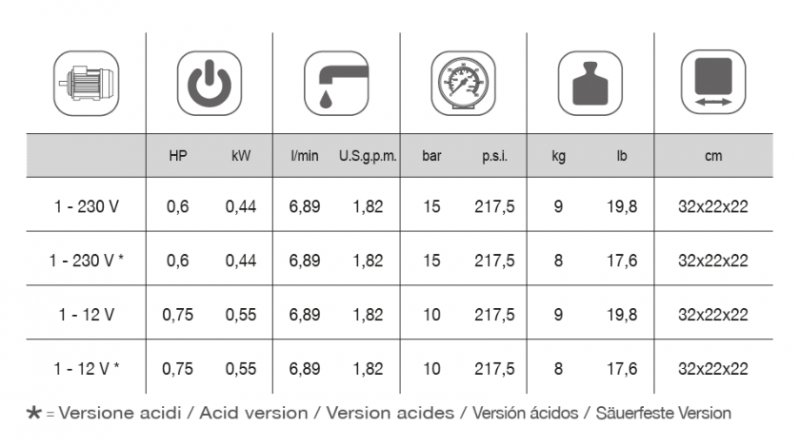Viewport: 800px width, 446px height.
Task: Click the weight icon
Action: pyautogui.click(x=590, y=83)
